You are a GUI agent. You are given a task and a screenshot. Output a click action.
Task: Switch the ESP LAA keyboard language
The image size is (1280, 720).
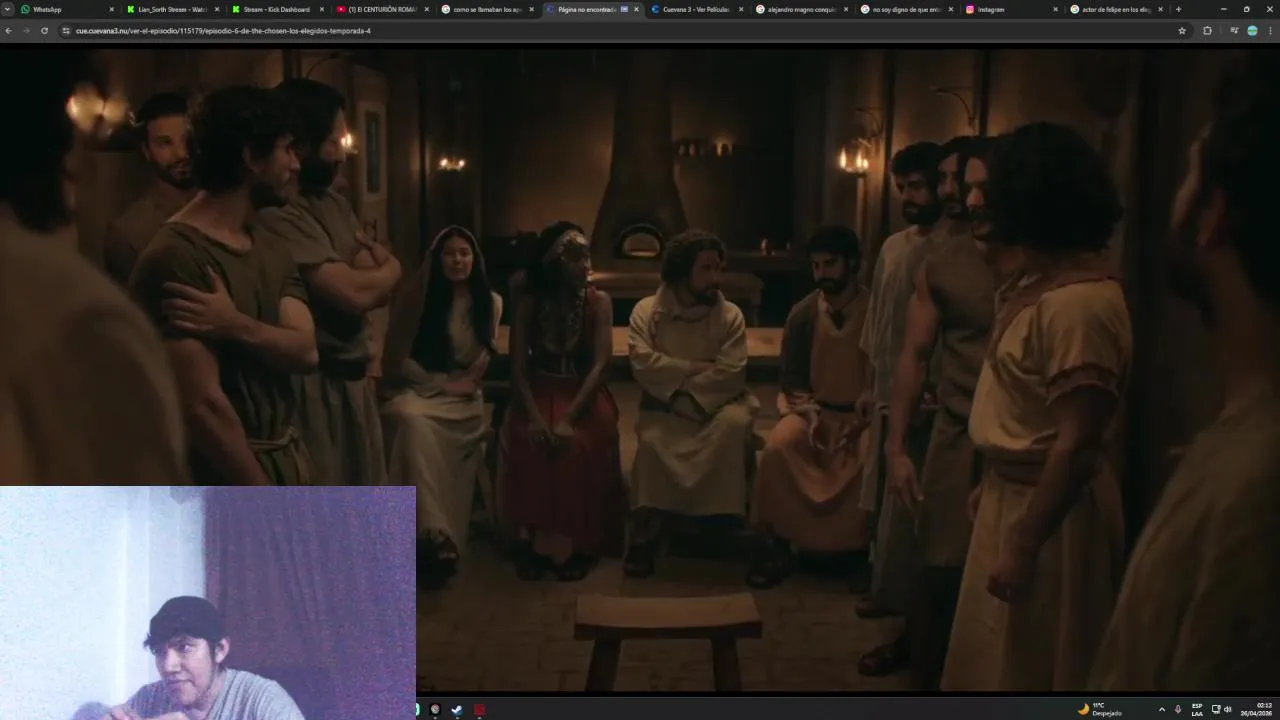(x=1197, y=709)
